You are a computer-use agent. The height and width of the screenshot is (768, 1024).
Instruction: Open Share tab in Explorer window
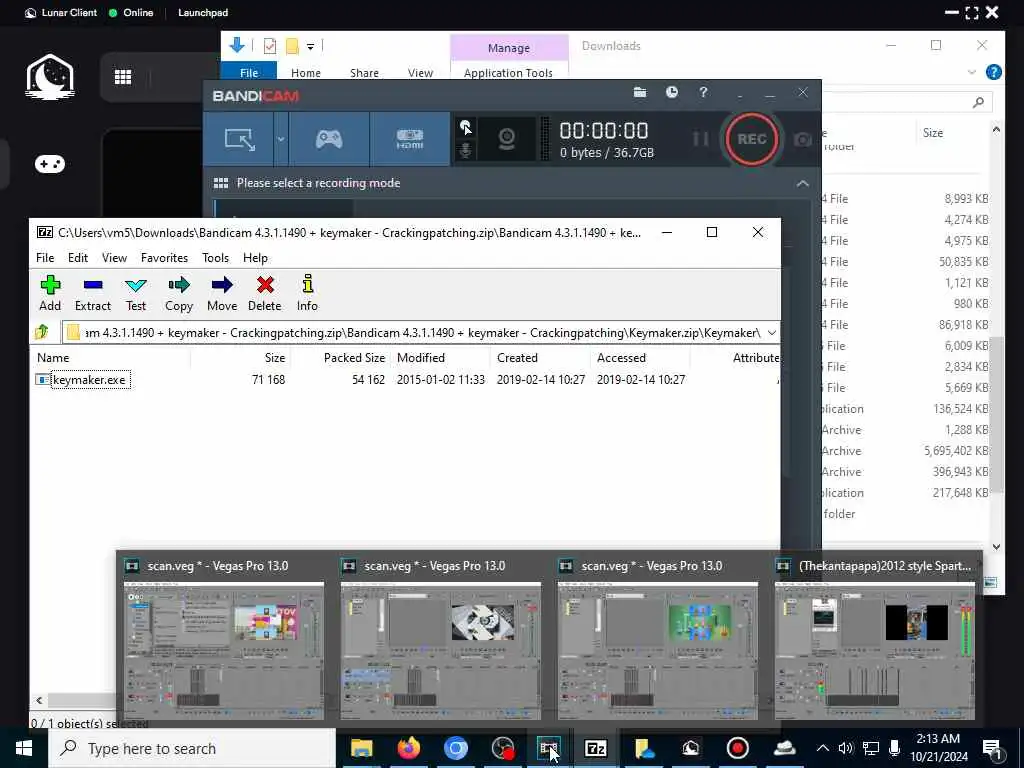(x=364, y=72)
